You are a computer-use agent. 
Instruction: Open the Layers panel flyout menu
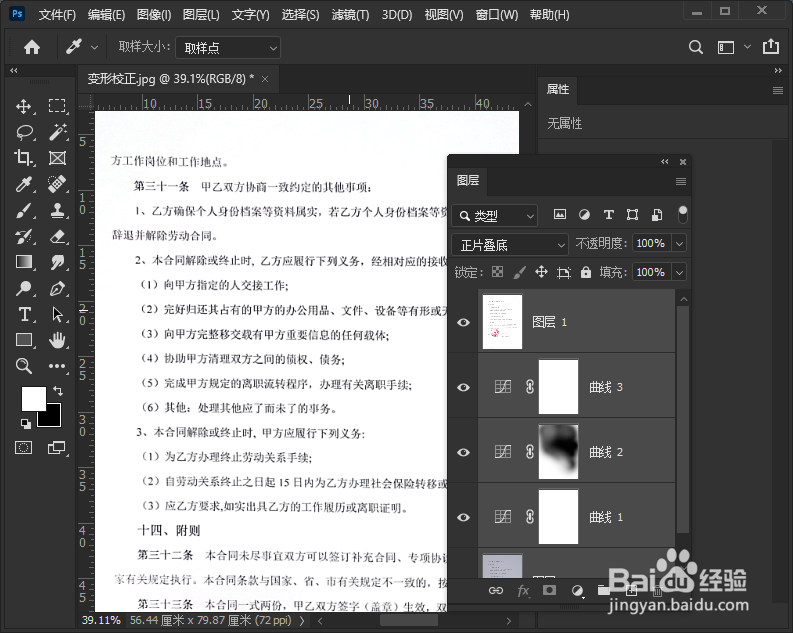click(681, 181)
